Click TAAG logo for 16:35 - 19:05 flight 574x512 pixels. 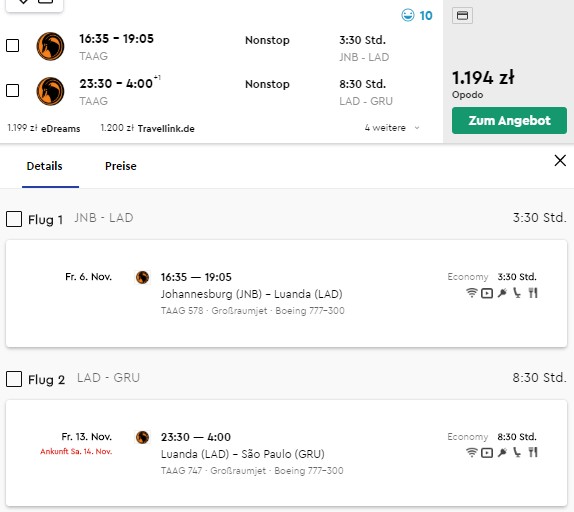[50, 46]
